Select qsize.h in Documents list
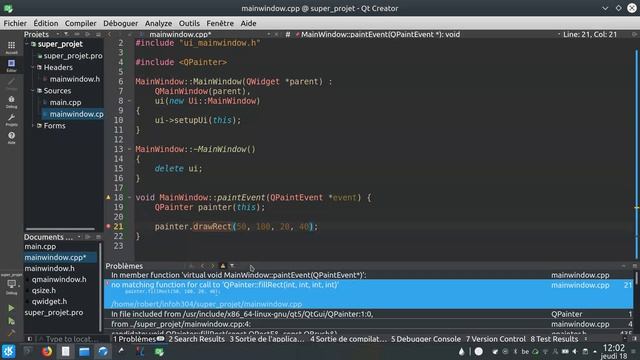The image size is (640, 360). tap(44, 291)
